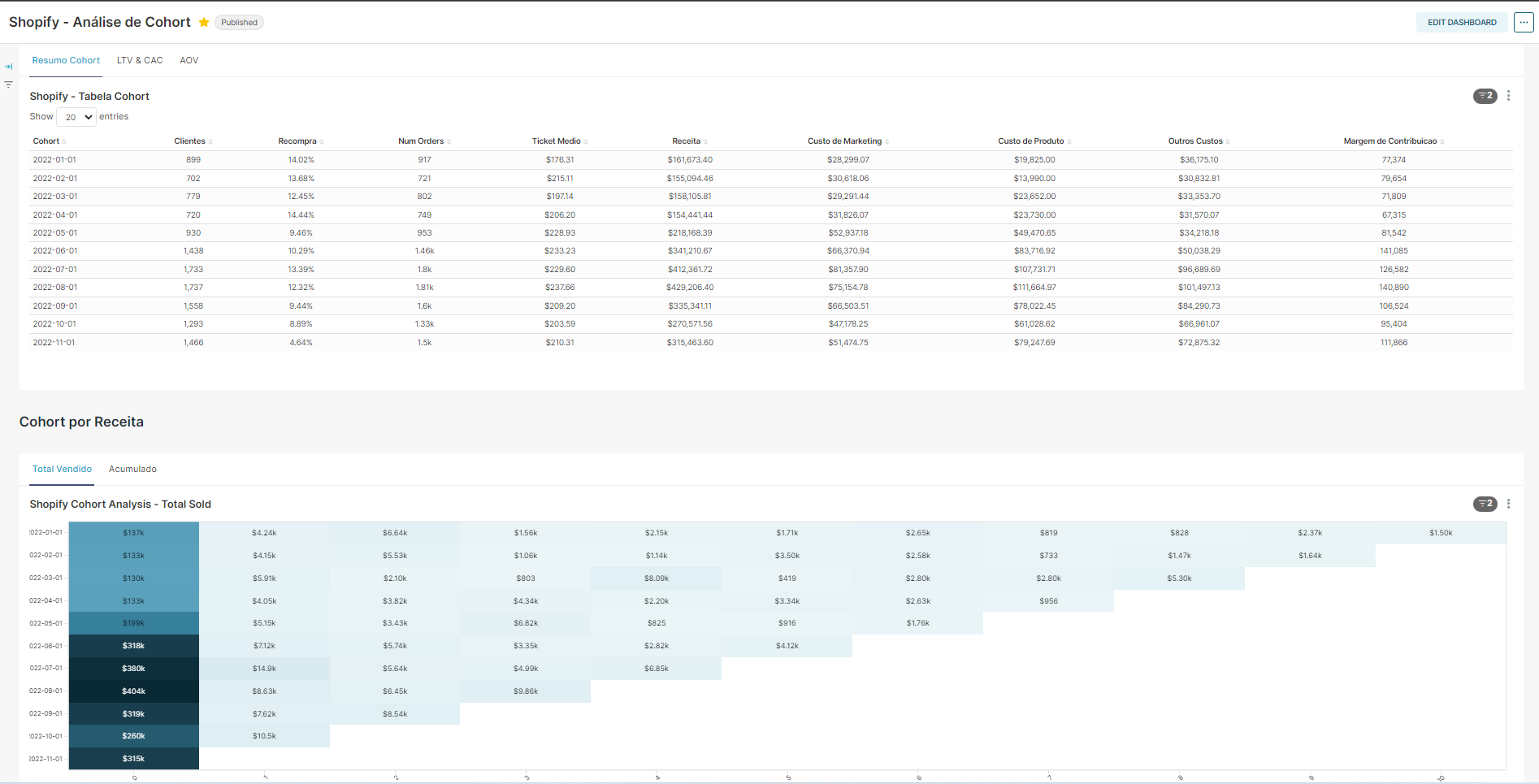Open Total Sold chart kebab menu
Viewport: 1539px width, 784px height.
[1509, 504]
